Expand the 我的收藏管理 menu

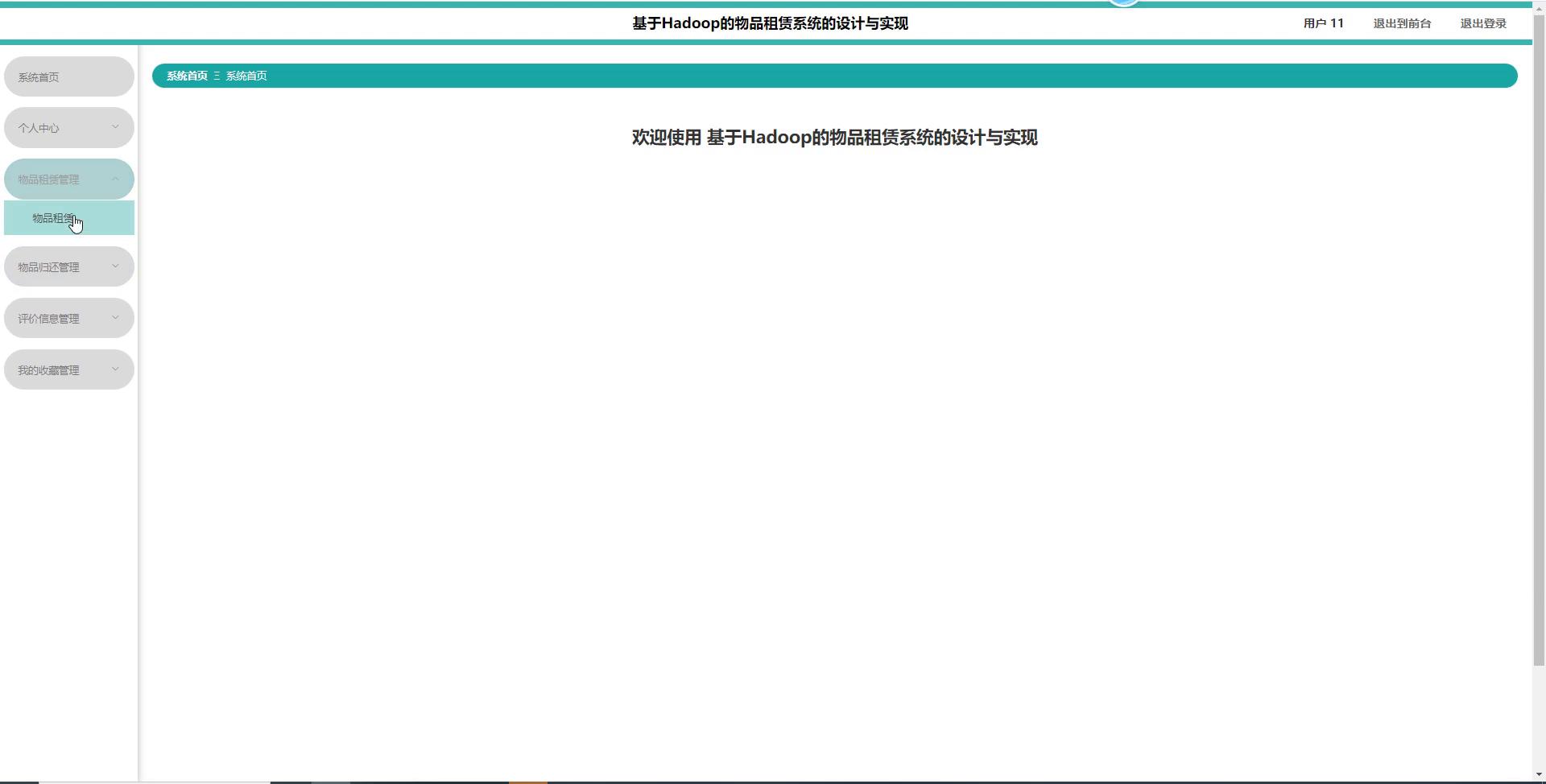[69, 369]
